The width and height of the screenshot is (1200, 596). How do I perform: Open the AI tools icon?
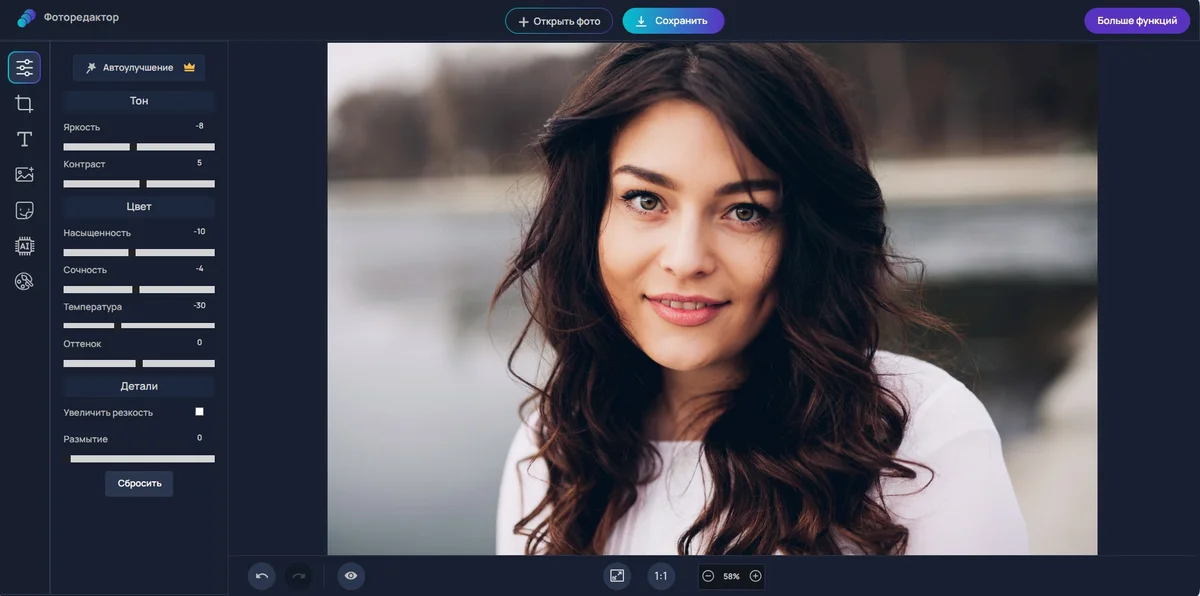24,246
